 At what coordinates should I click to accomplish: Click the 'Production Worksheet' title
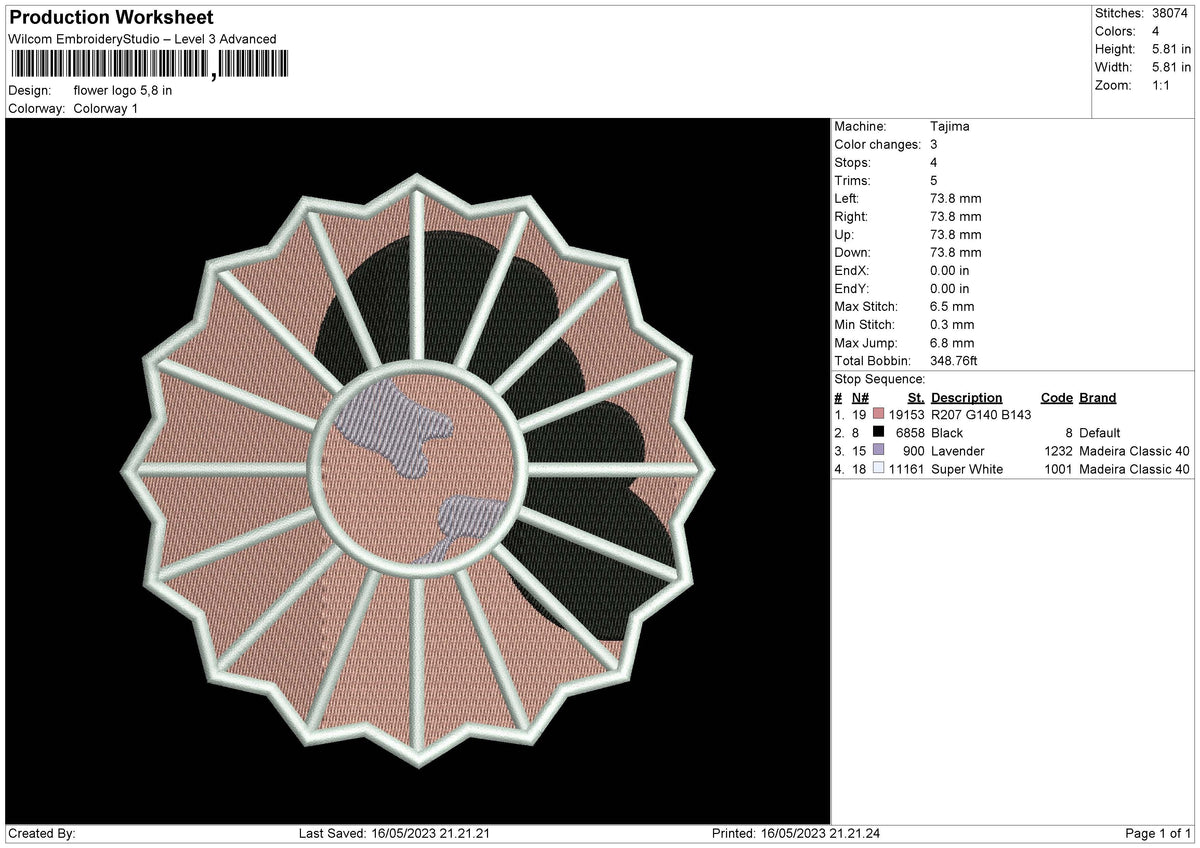coord(110,18)
